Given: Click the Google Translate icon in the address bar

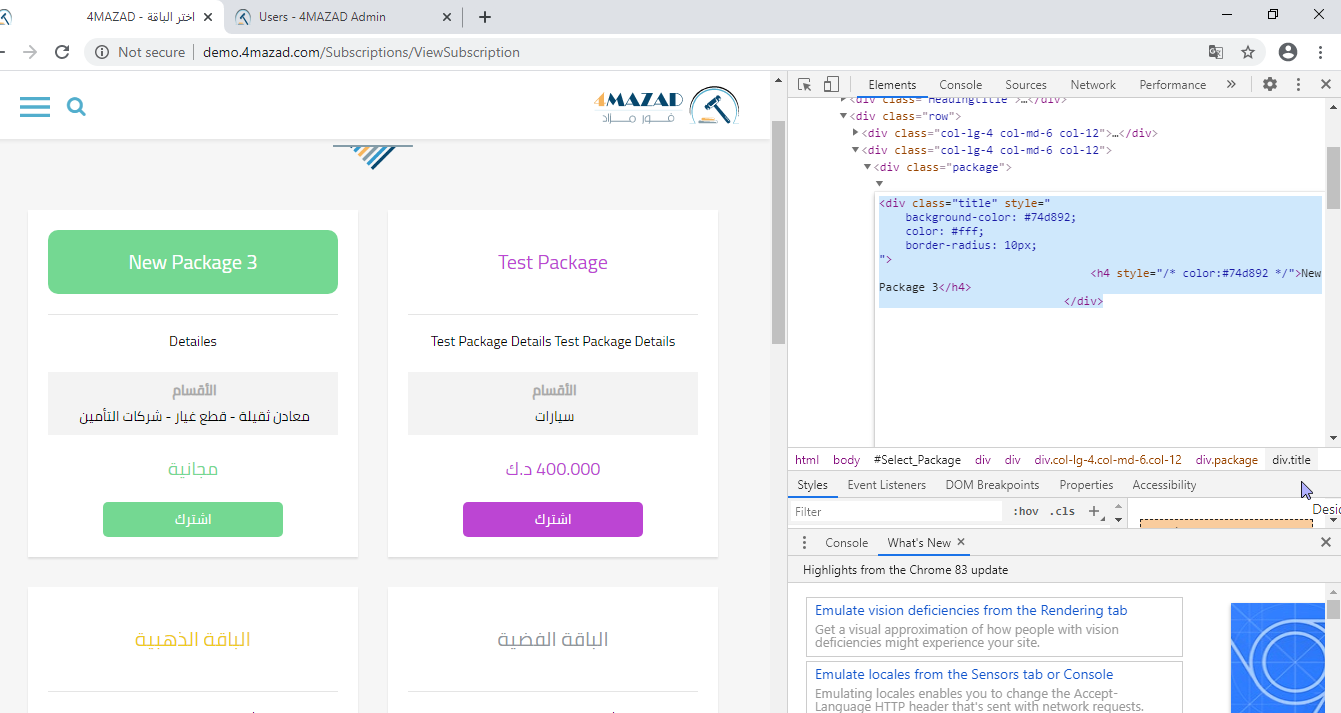Looking at the screenshot, I should point(1215,52).
